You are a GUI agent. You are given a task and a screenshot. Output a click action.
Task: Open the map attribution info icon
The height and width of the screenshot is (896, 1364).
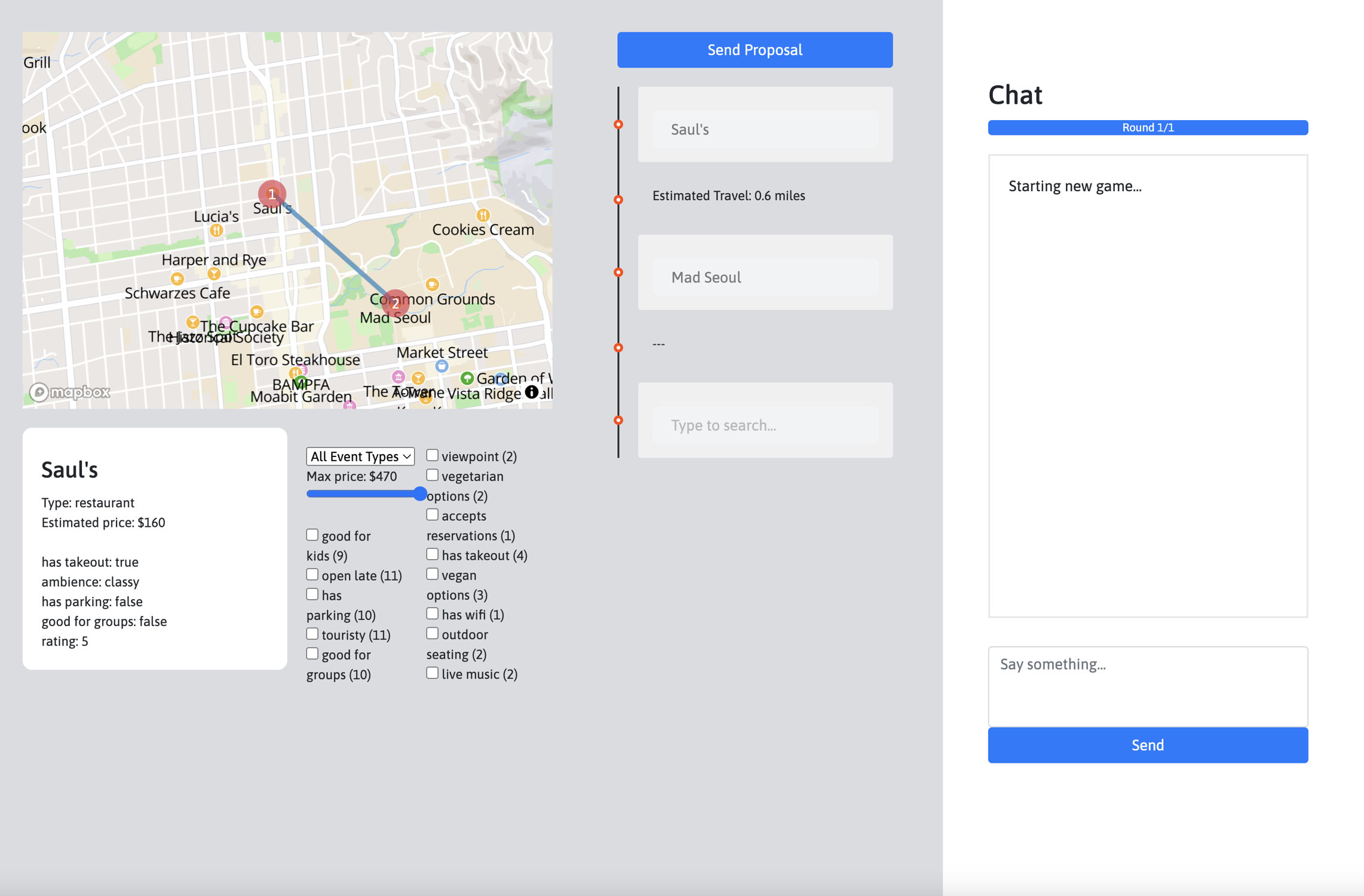click(x=531, y=392)
